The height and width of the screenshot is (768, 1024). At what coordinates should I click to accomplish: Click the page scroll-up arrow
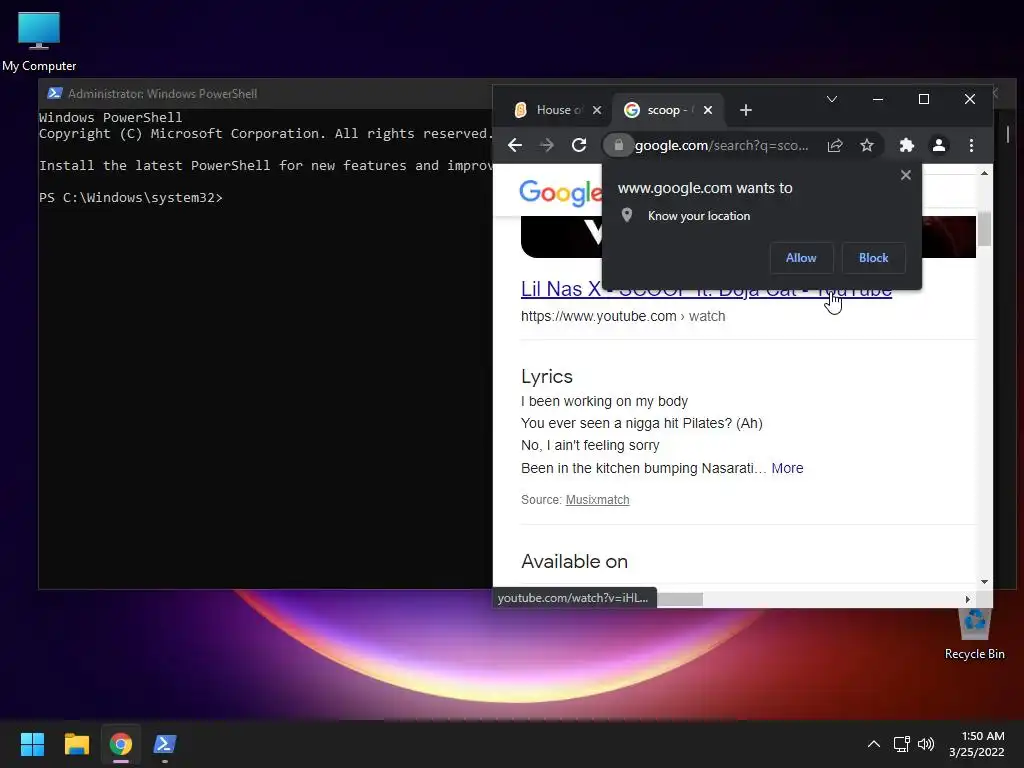pos(984,173)
